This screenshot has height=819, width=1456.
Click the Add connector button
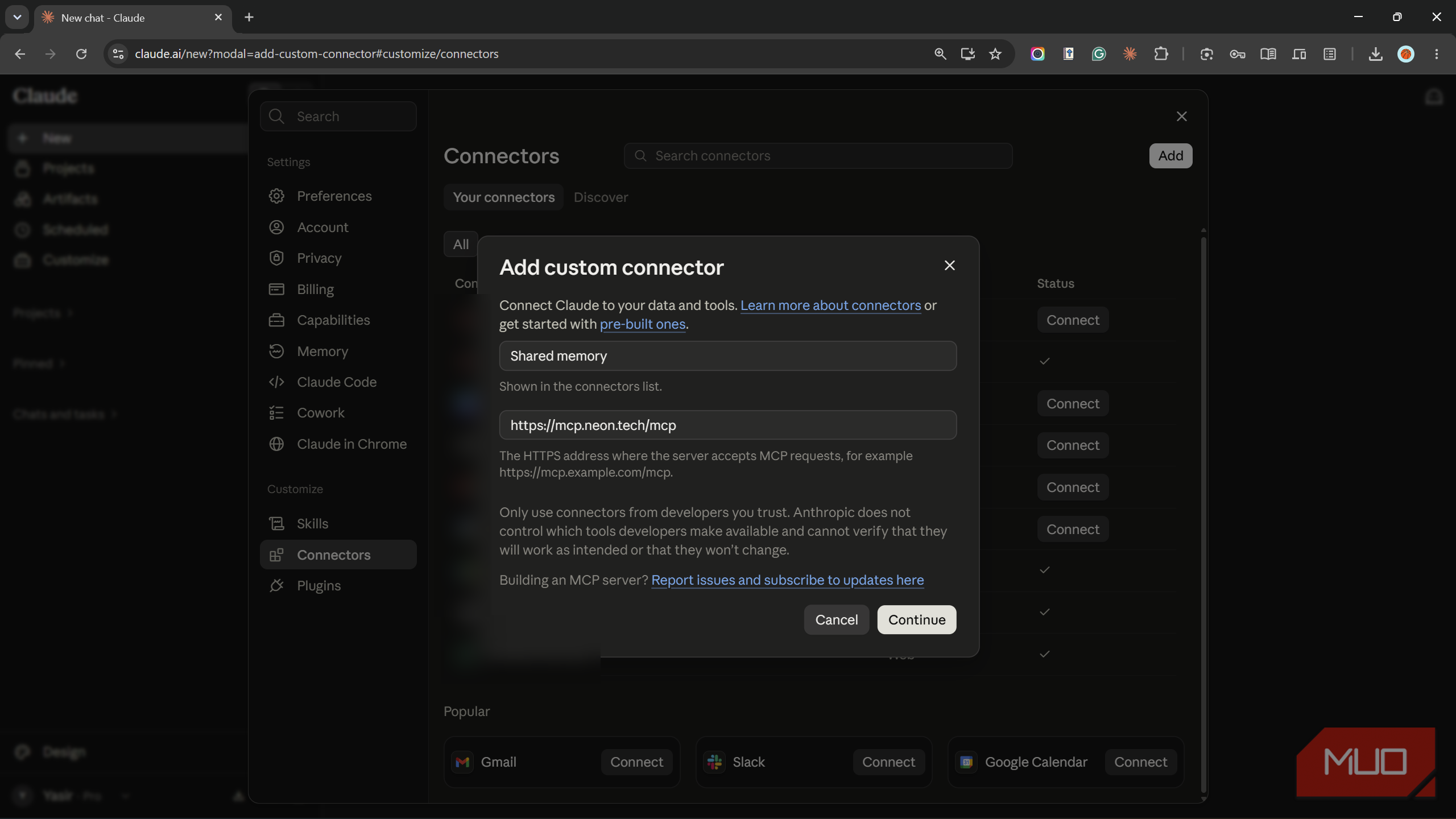pos(1170,156)
